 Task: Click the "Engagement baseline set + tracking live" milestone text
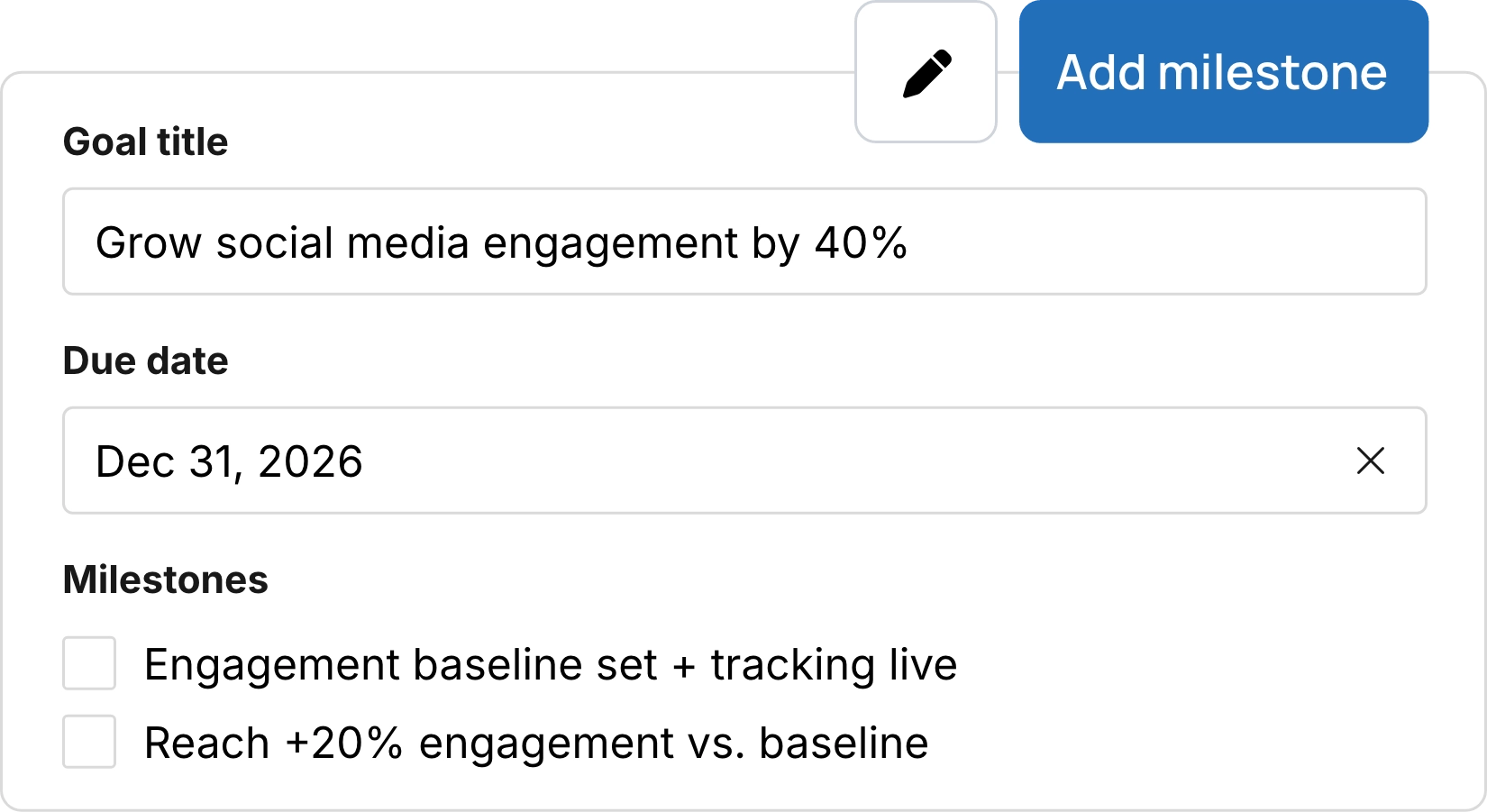click(550, 665)
